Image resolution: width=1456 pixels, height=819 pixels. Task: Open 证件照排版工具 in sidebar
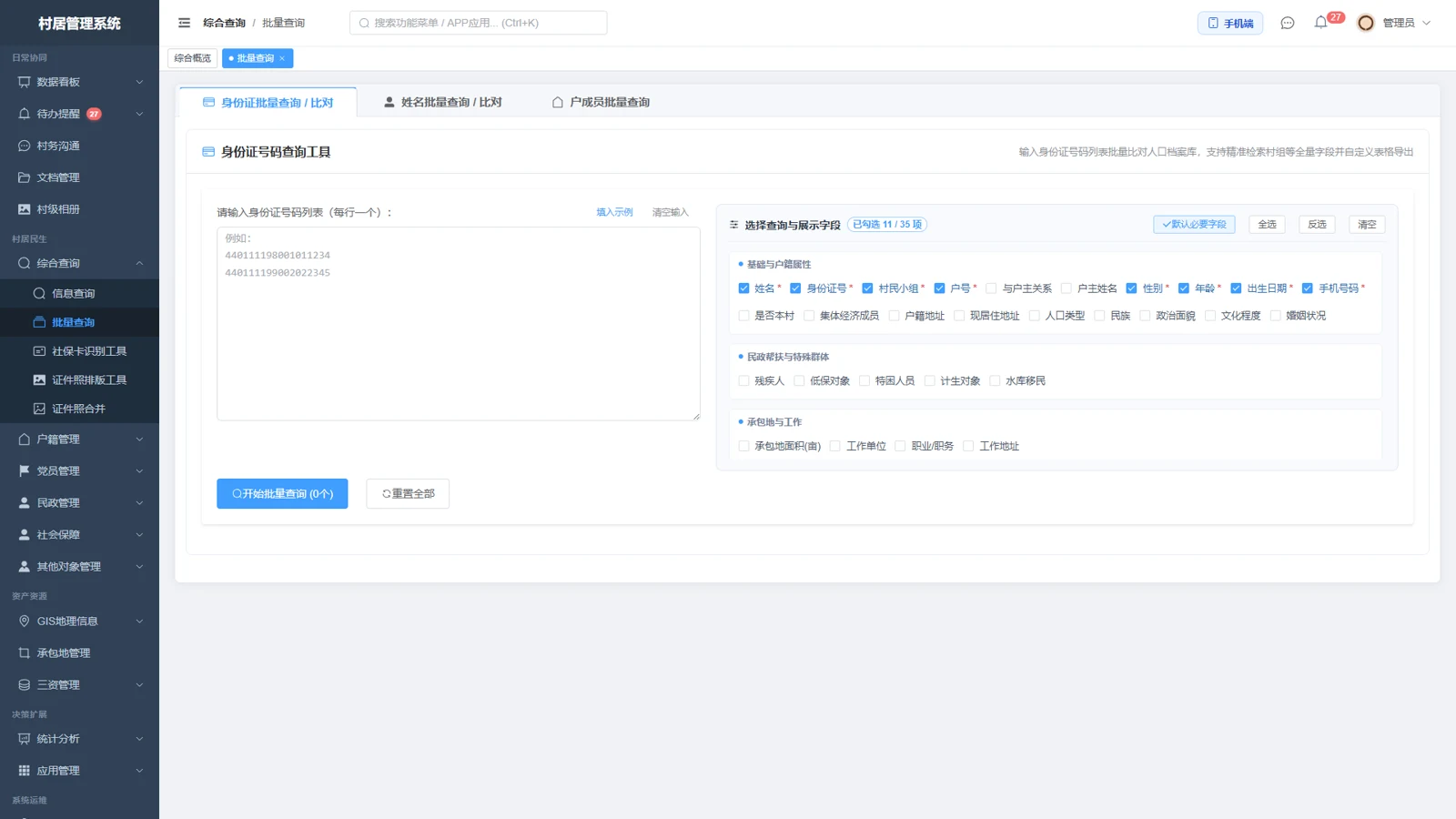79,380
